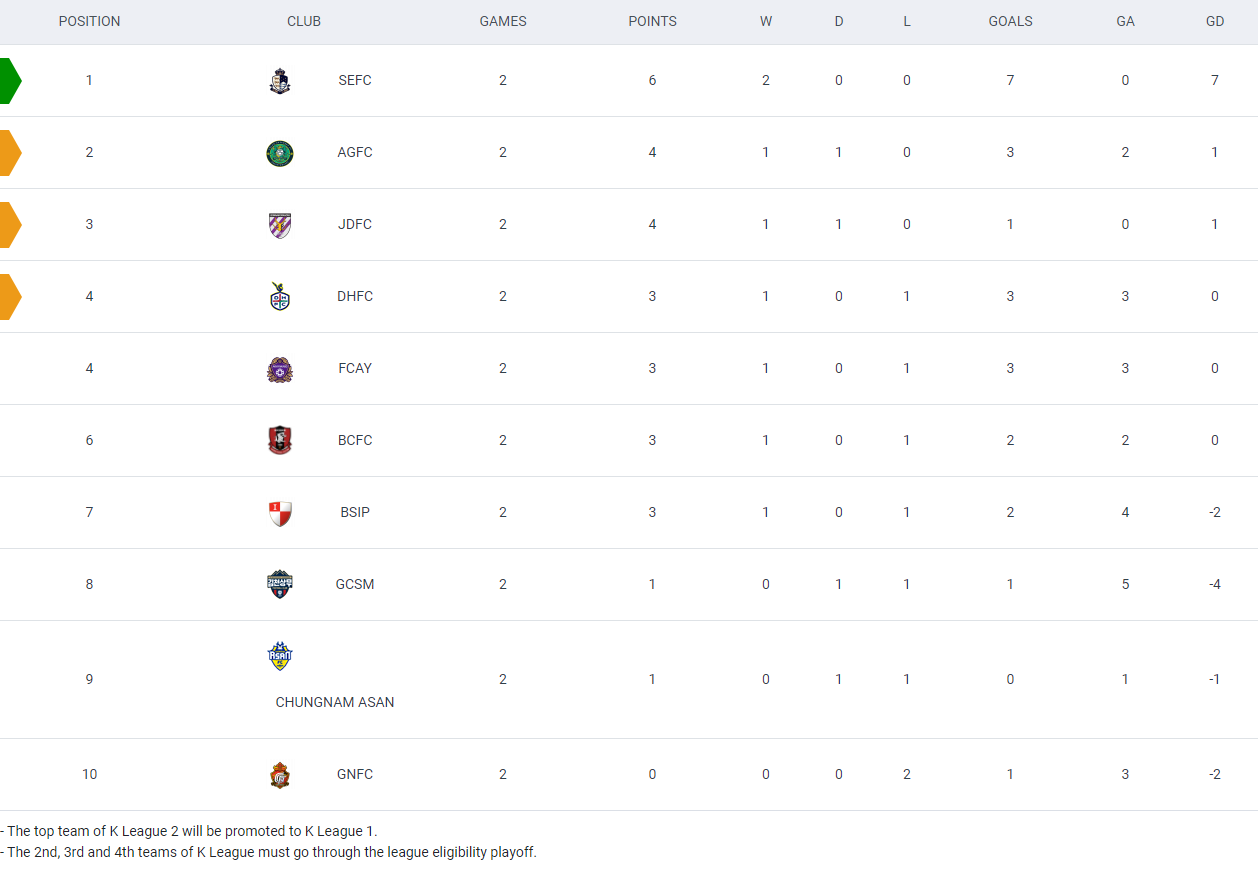The image size is (1258, 871).
Task: Click the DHFC club crest icon
Action: (280, 297)
